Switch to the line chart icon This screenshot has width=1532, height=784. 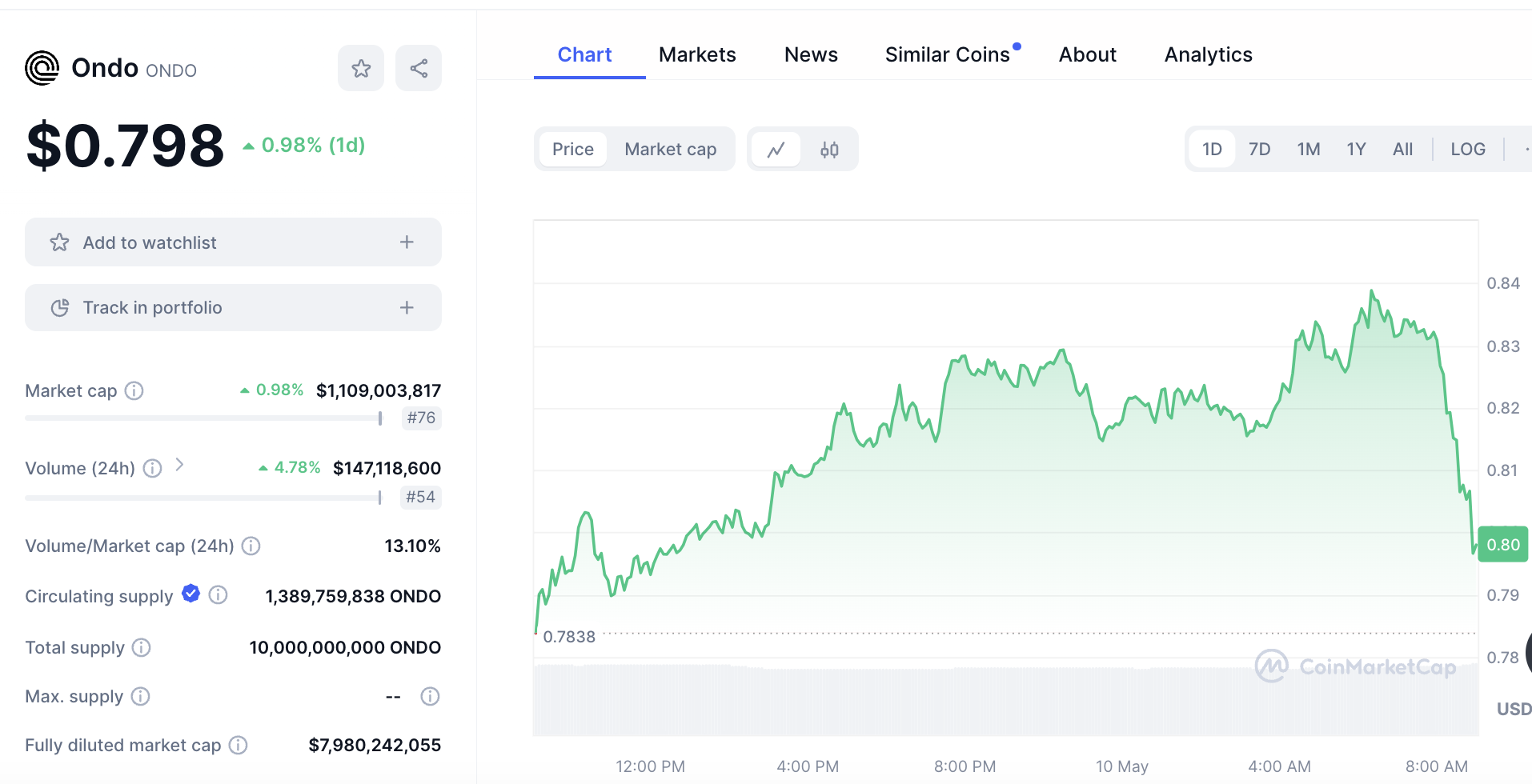776,150
